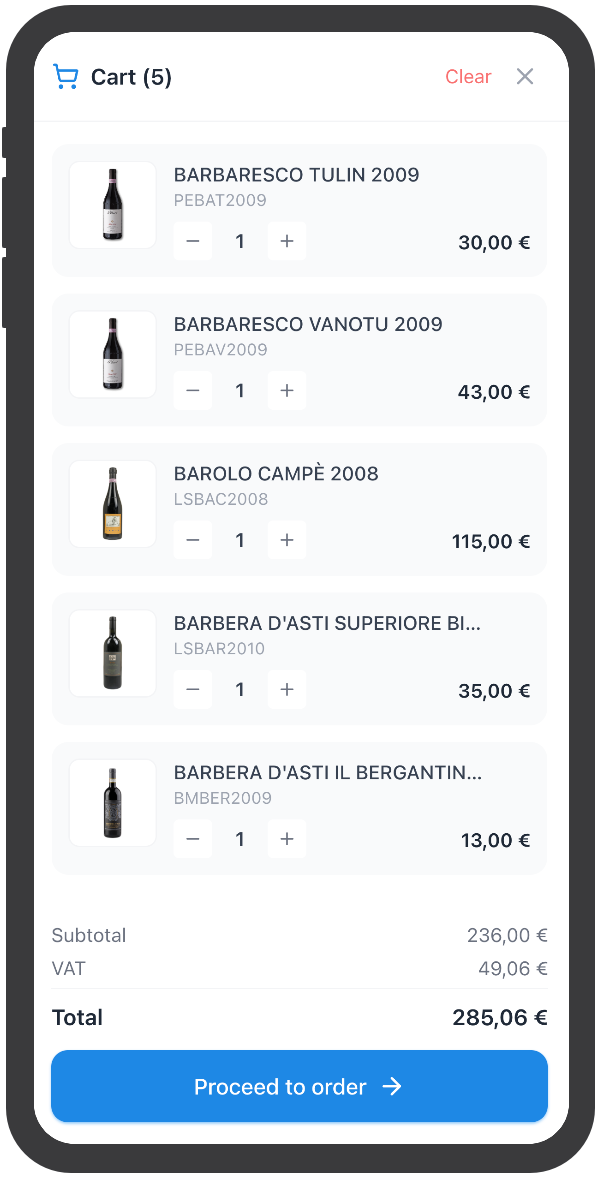The height and width of the screenshot is (1180, 600).
Task: Decrease quantity of Barbaresco Vanotu 2009
Action: tap(193, 391)
